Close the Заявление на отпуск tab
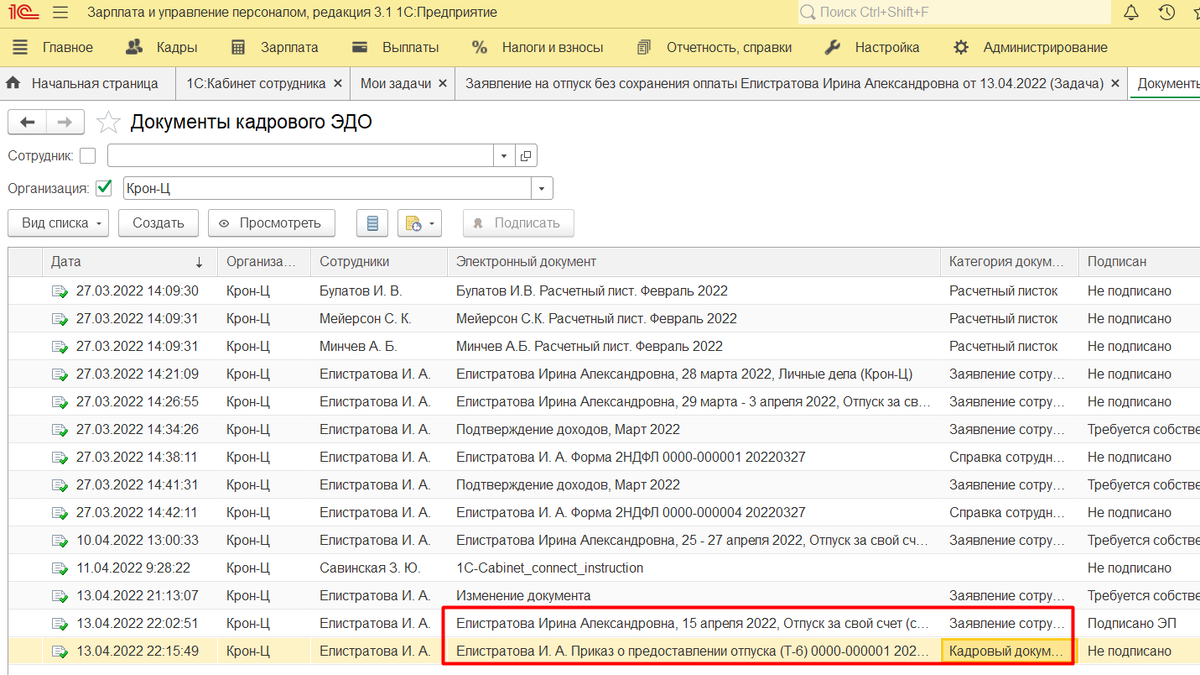 tap(1115, 84)
